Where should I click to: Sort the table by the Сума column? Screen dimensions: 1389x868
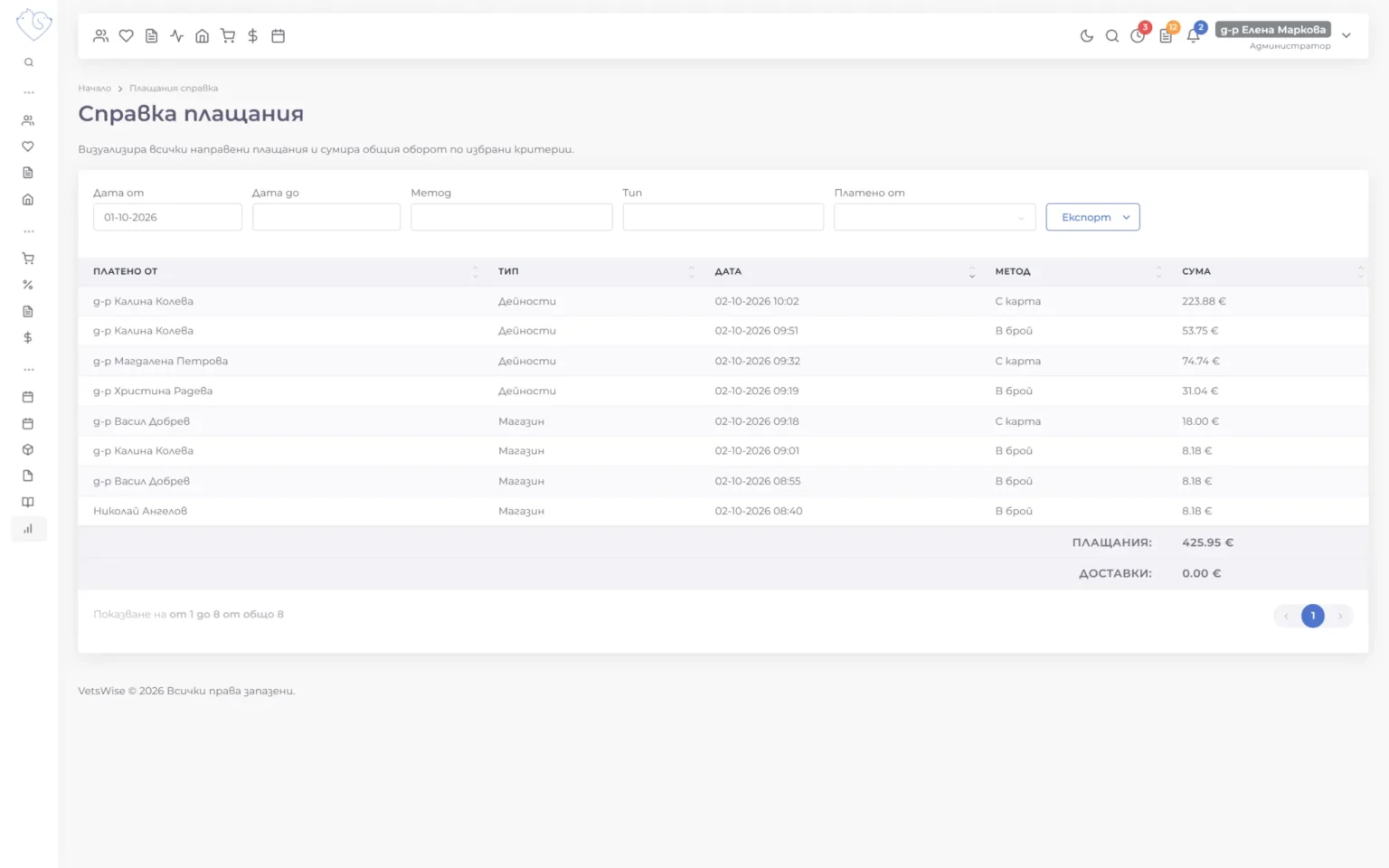(1195, 271)
